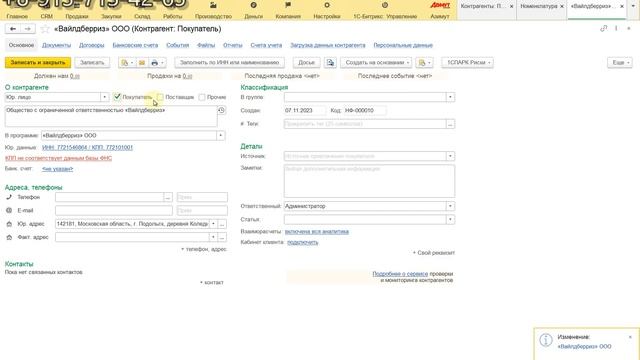The width and height of the screenshot is (640, 360).
Task: Expand the Юр. адрес dropdown arrow
Action: [213, 224]
